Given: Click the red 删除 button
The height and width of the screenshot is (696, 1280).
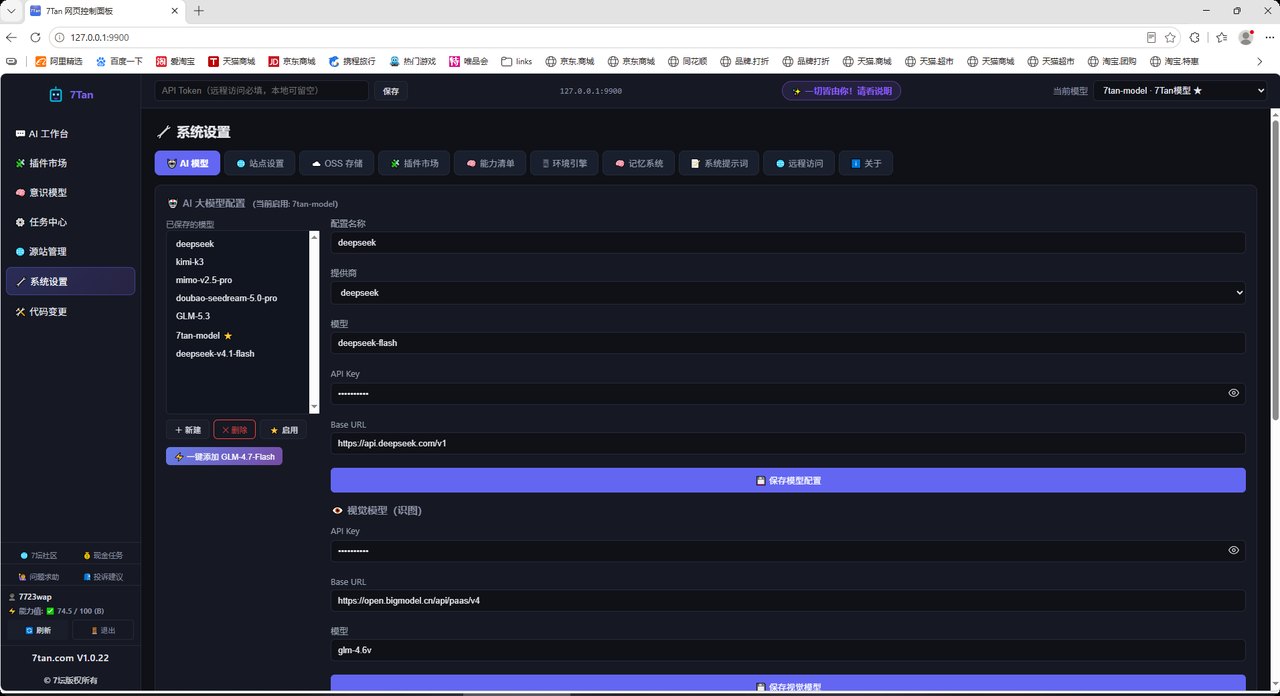Looking at the screenshot, I should 234,430.
